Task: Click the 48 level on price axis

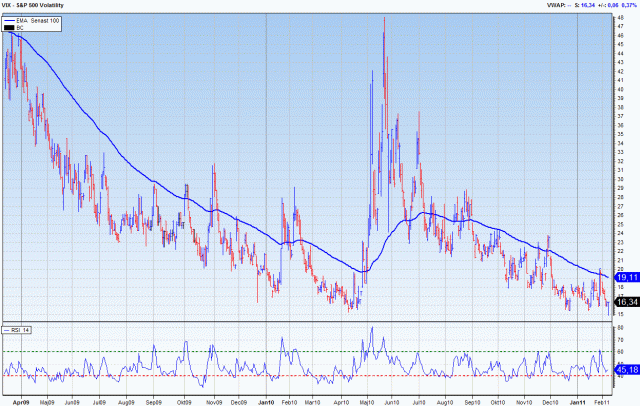Action: click(x=622, y=18)
